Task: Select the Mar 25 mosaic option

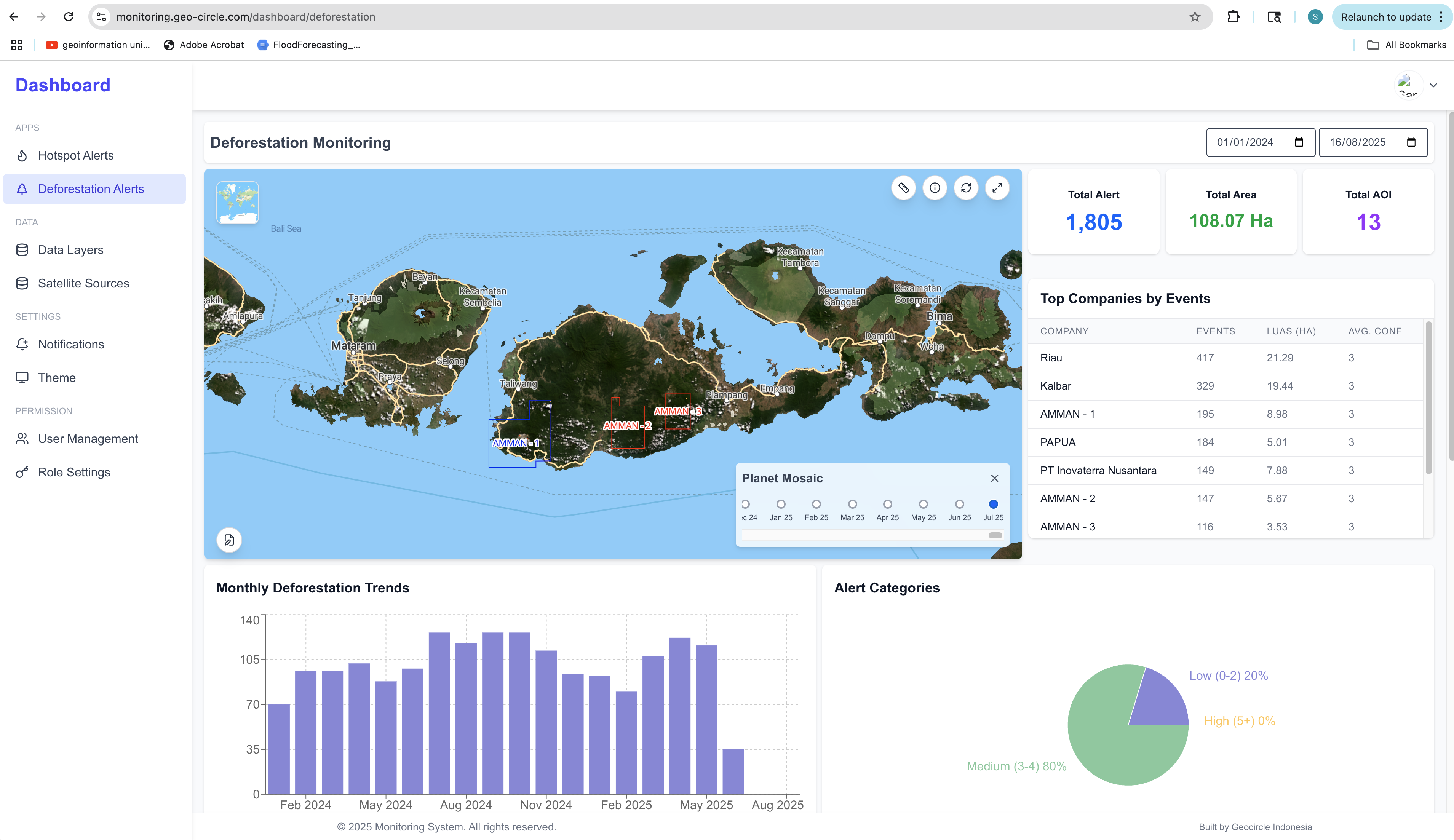Action: (x=852, y=504)
